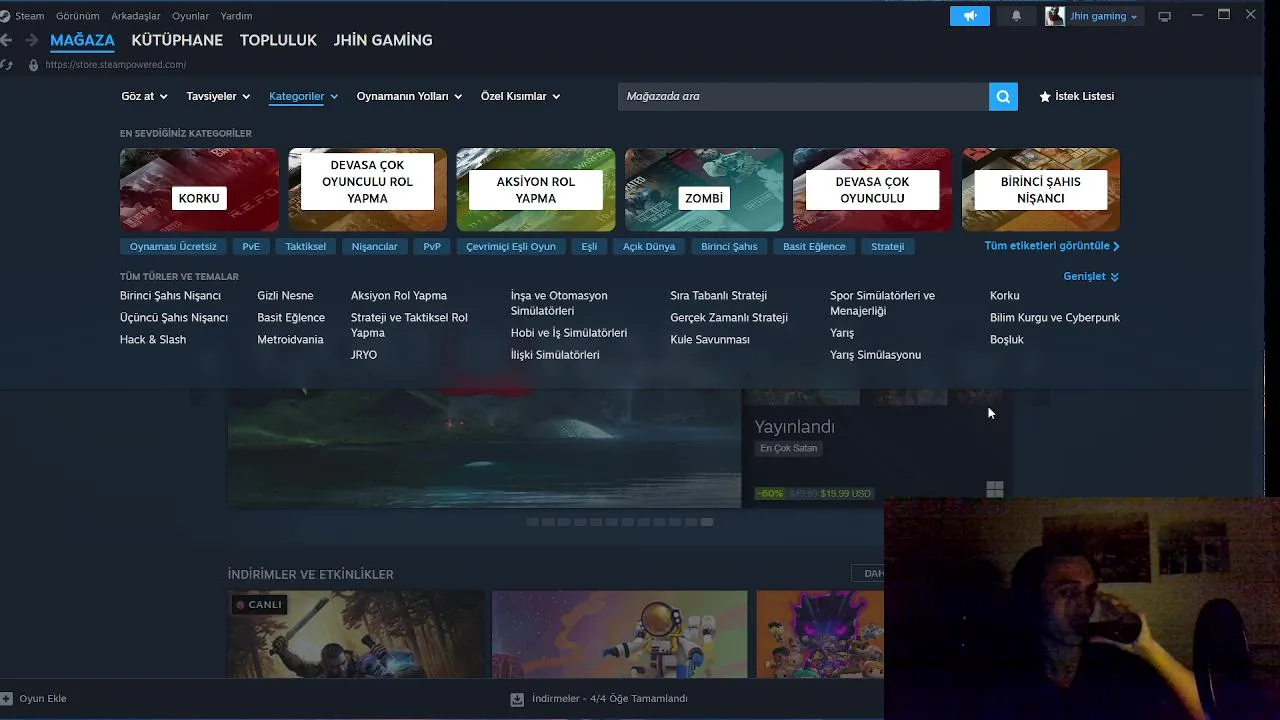This screenshot has width=1280, height=720.
Task: Click the back navigation arrow
Action: [x=7, y=40]
